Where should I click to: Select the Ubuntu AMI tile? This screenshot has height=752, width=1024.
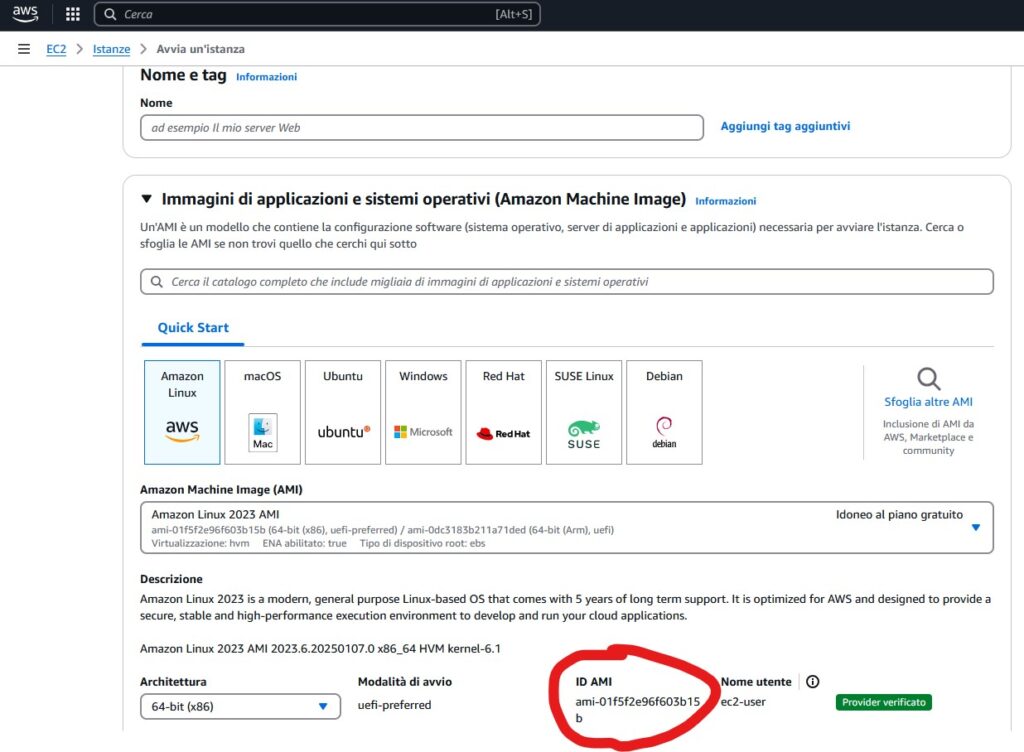343,412
